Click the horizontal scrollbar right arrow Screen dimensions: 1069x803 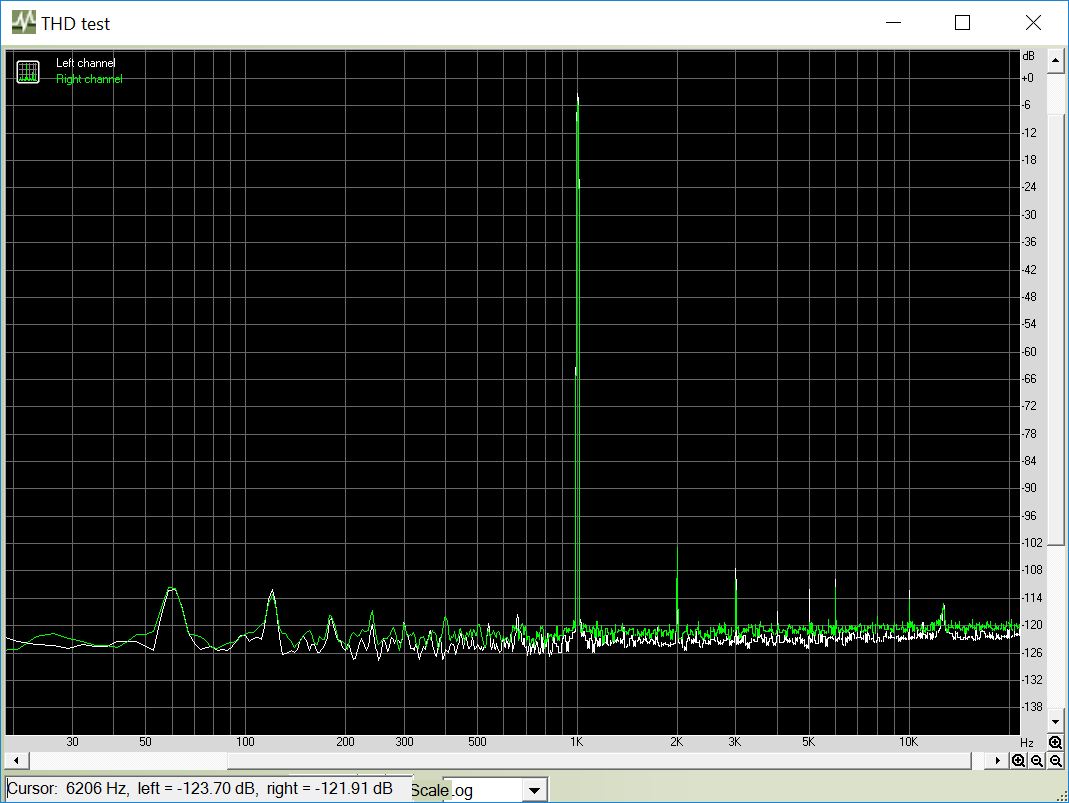[x=997, y=760]
